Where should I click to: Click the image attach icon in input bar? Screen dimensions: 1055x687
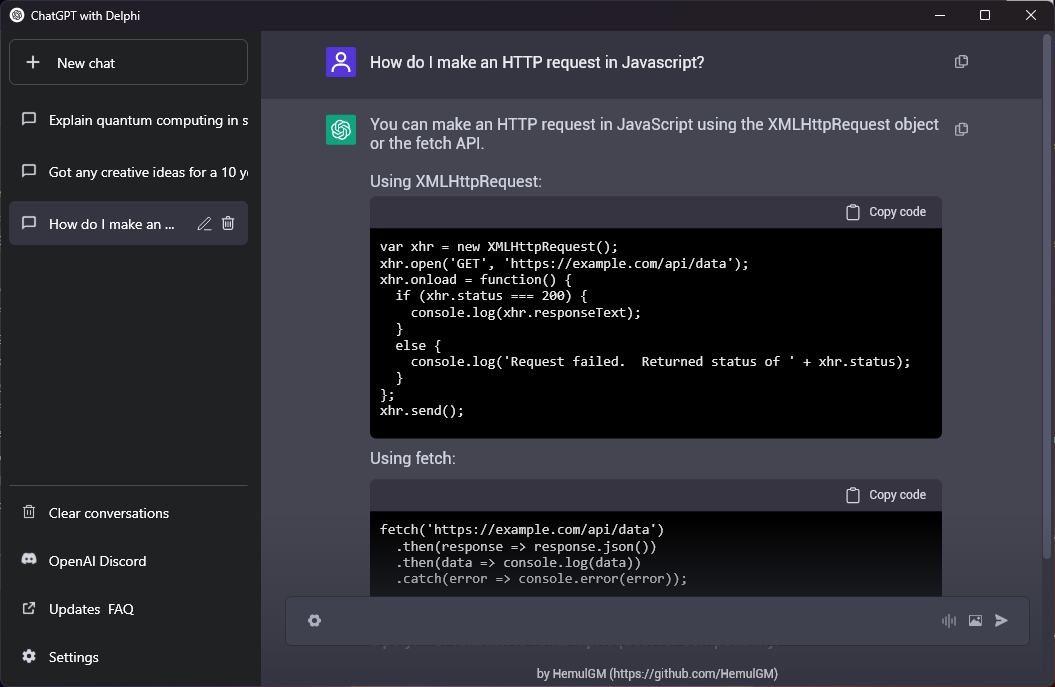[x=975, y=621]
